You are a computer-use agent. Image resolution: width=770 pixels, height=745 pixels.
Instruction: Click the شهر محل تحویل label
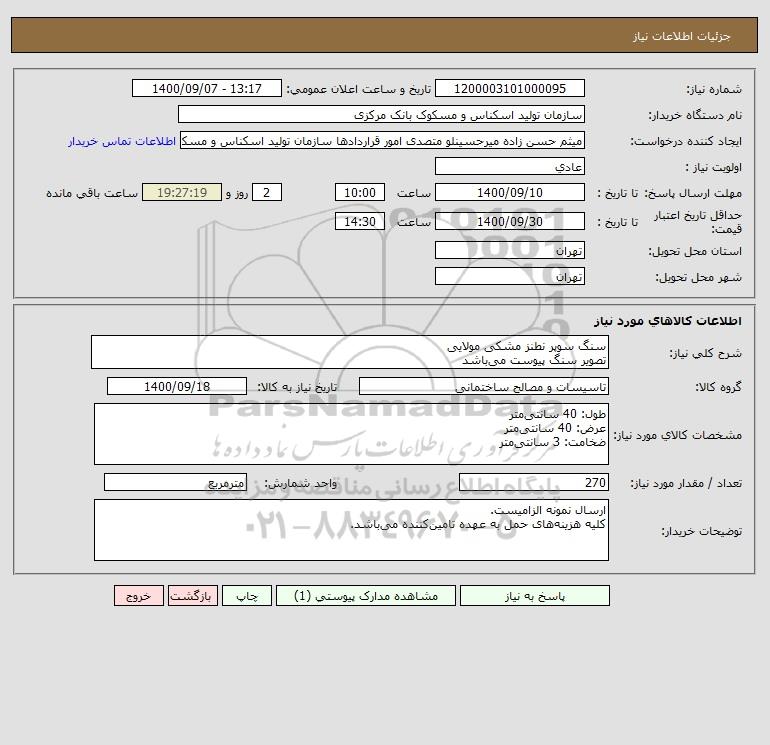pos(699,277)
